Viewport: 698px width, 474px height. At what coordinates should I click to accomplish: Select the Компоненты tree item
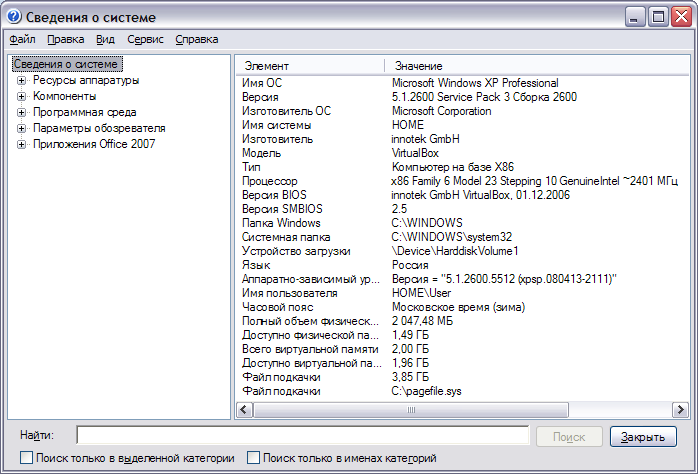pos(65,97)
